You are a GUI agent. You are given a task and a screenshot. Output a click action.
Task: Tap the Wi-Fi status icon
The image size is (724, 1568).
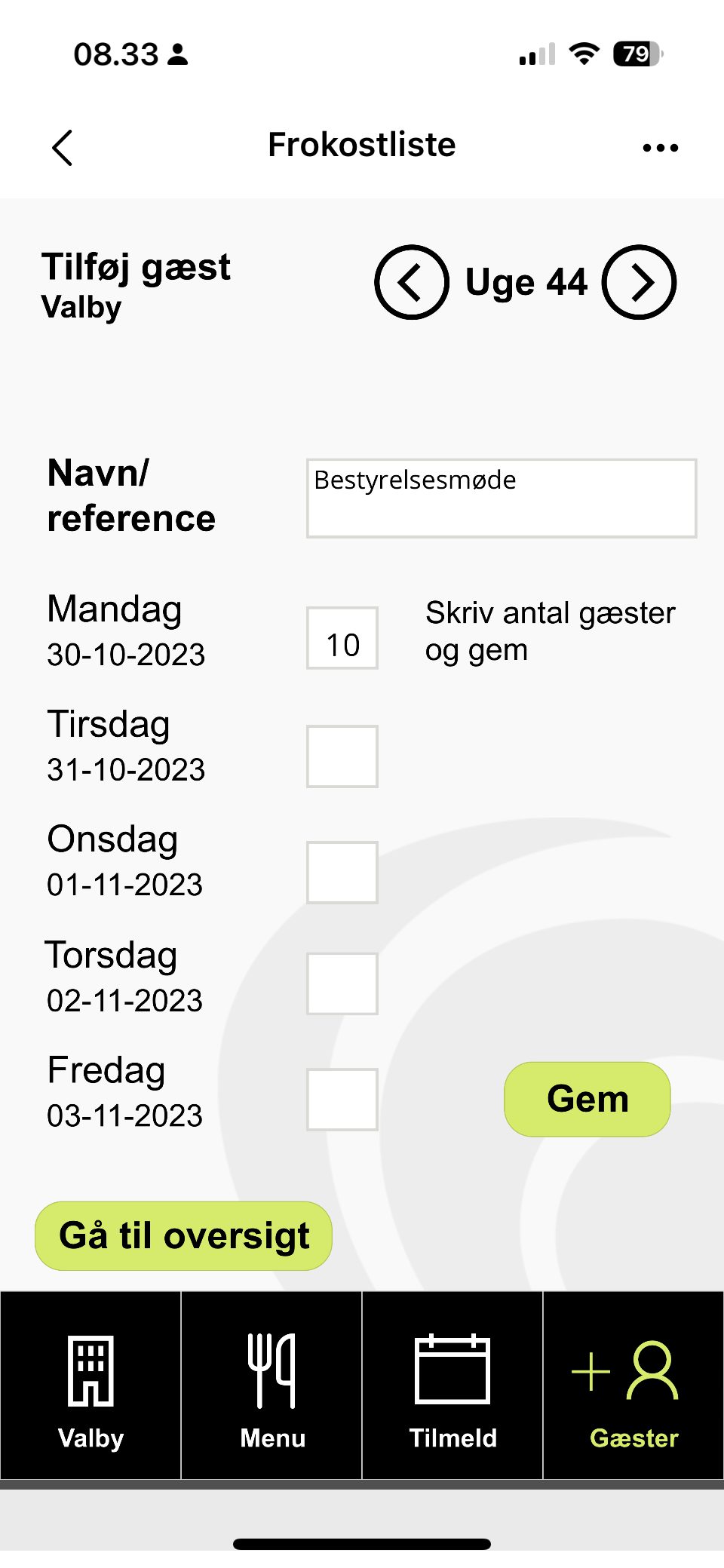(584, 54)
